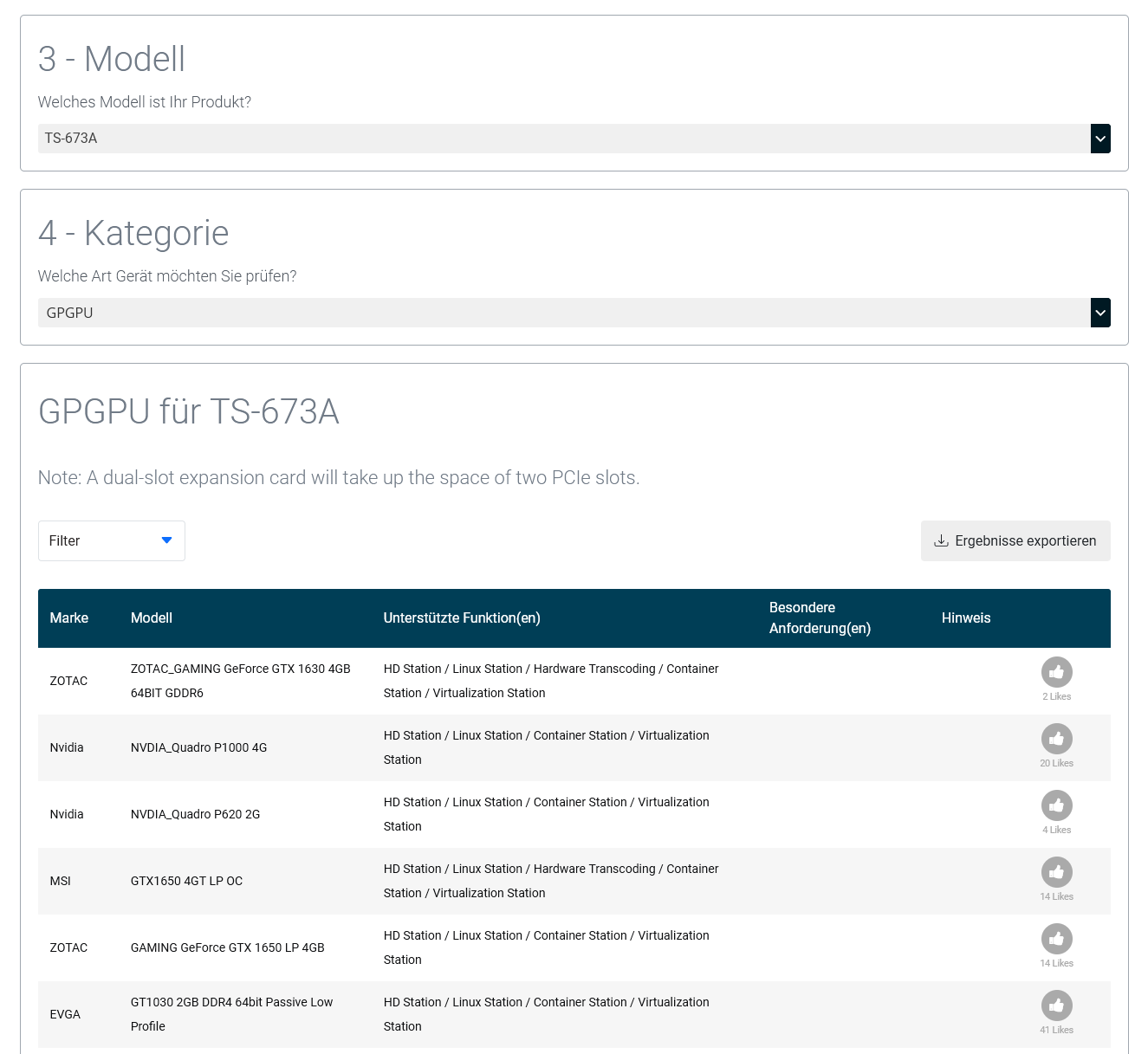Click the ZOTAC brand cell for GTX 1650 LP
This screenshot has height=1054, width=1148.
click(68, 947)
